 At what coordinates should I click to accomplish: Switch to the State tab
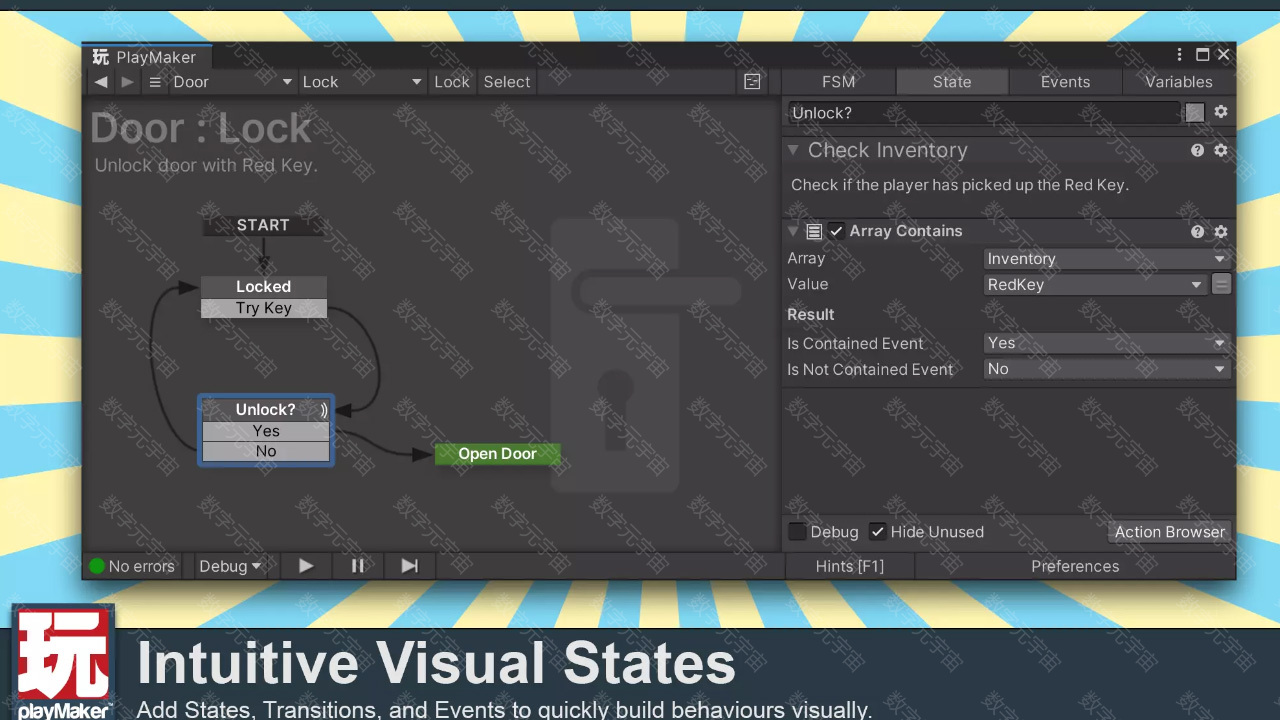click(952, 82)
